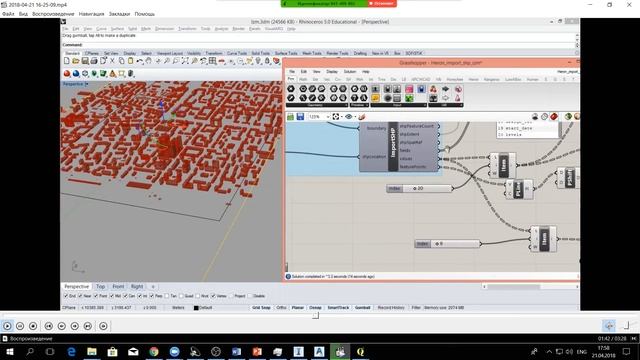Click the video player seek bar handle
The image size is (640, 360).
tap(316, 316)
